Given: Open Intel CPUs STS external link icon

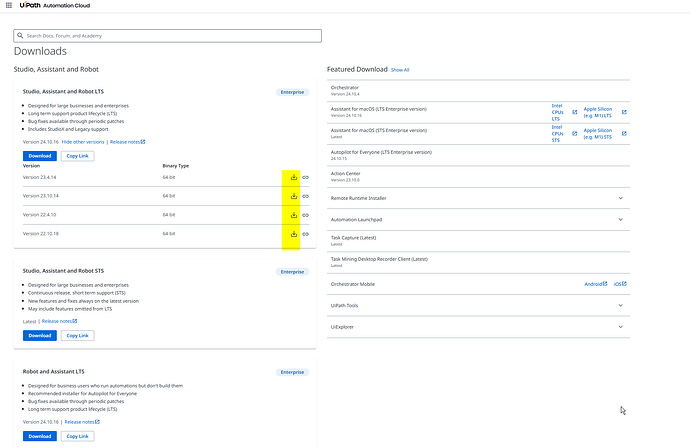Looking at the screenshot, I should tap(575, 133).
